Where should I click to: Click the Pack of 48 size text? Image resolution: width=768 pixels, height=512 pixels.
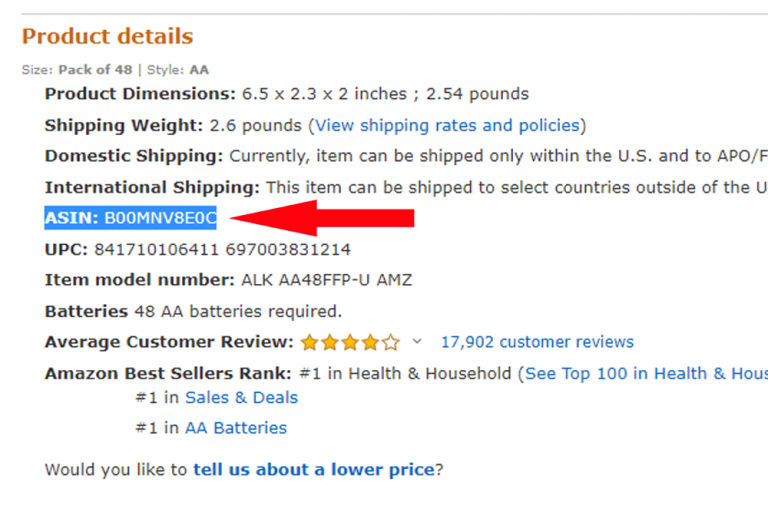coord(94,70)
